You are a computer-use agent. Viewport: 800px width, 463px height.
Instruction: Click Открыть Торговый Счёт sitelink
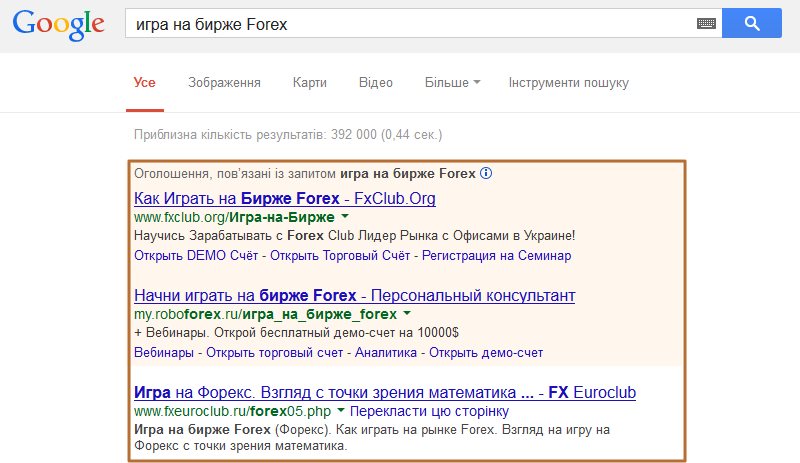[x=340, y=255]
